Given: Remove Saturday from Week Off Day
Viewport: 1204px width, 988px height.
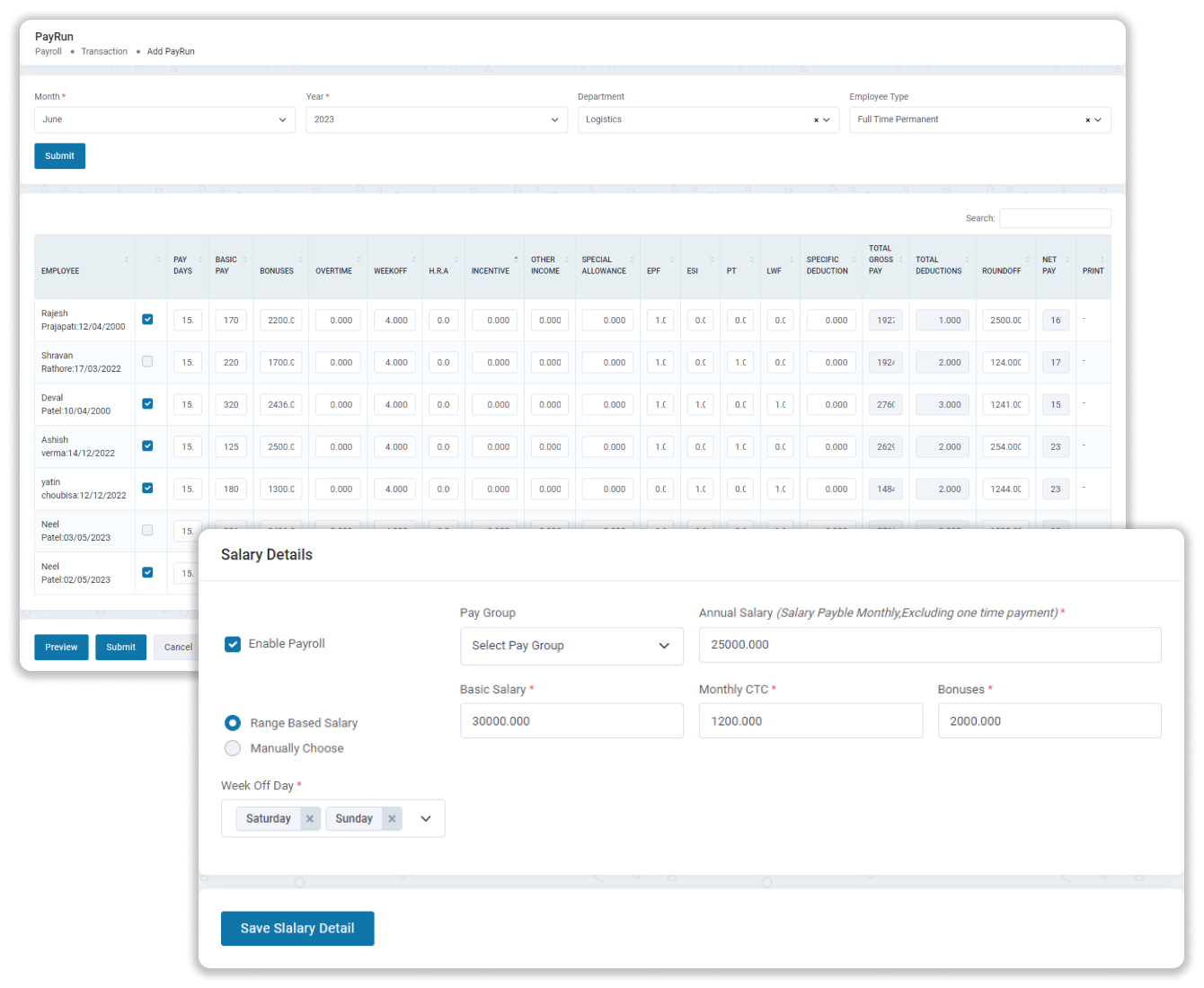Looking at the screenshot, I should 310,818.
